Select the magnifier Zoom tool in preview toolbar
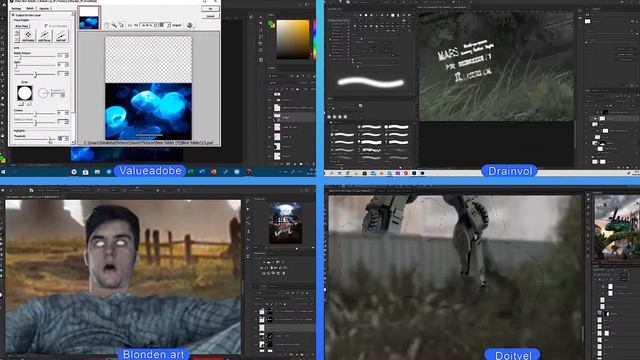 114,25
